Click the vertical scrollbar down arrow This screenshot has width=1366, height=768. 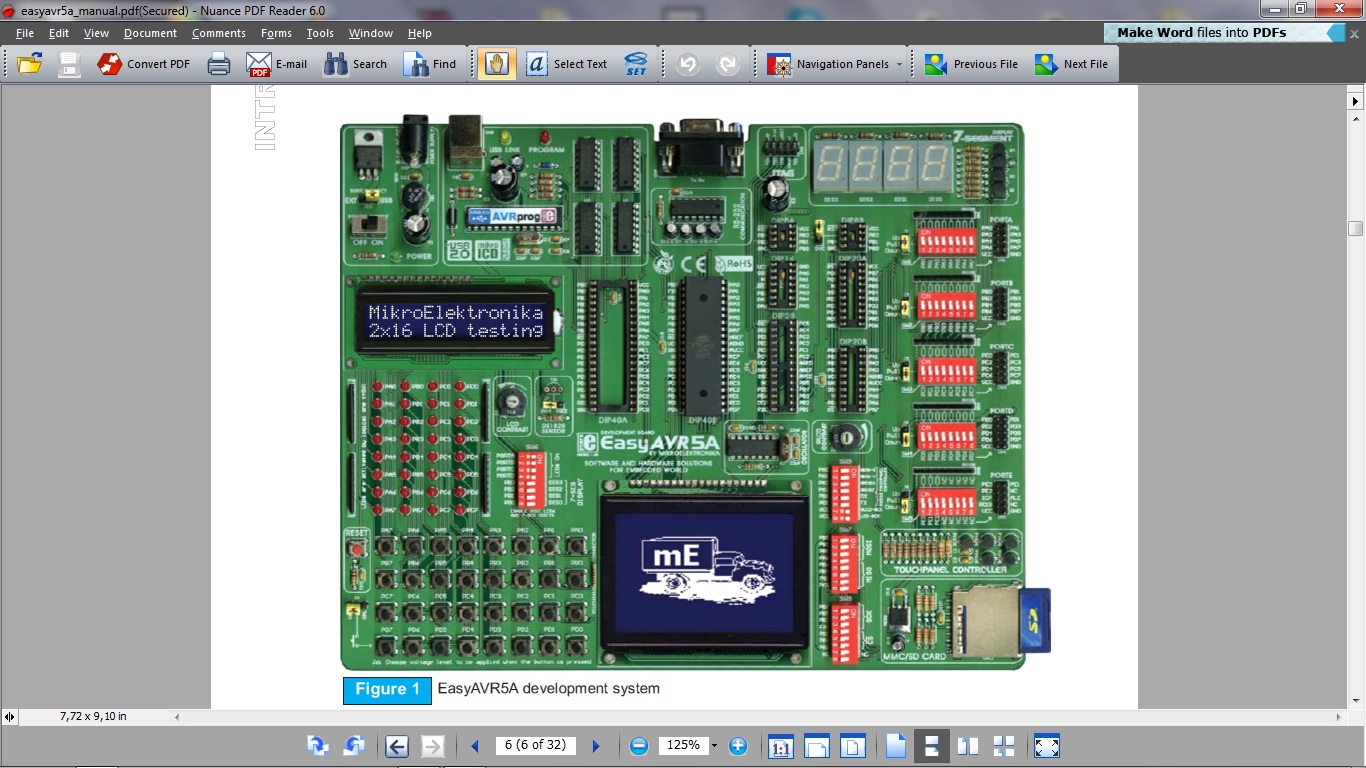[1356, 699]
